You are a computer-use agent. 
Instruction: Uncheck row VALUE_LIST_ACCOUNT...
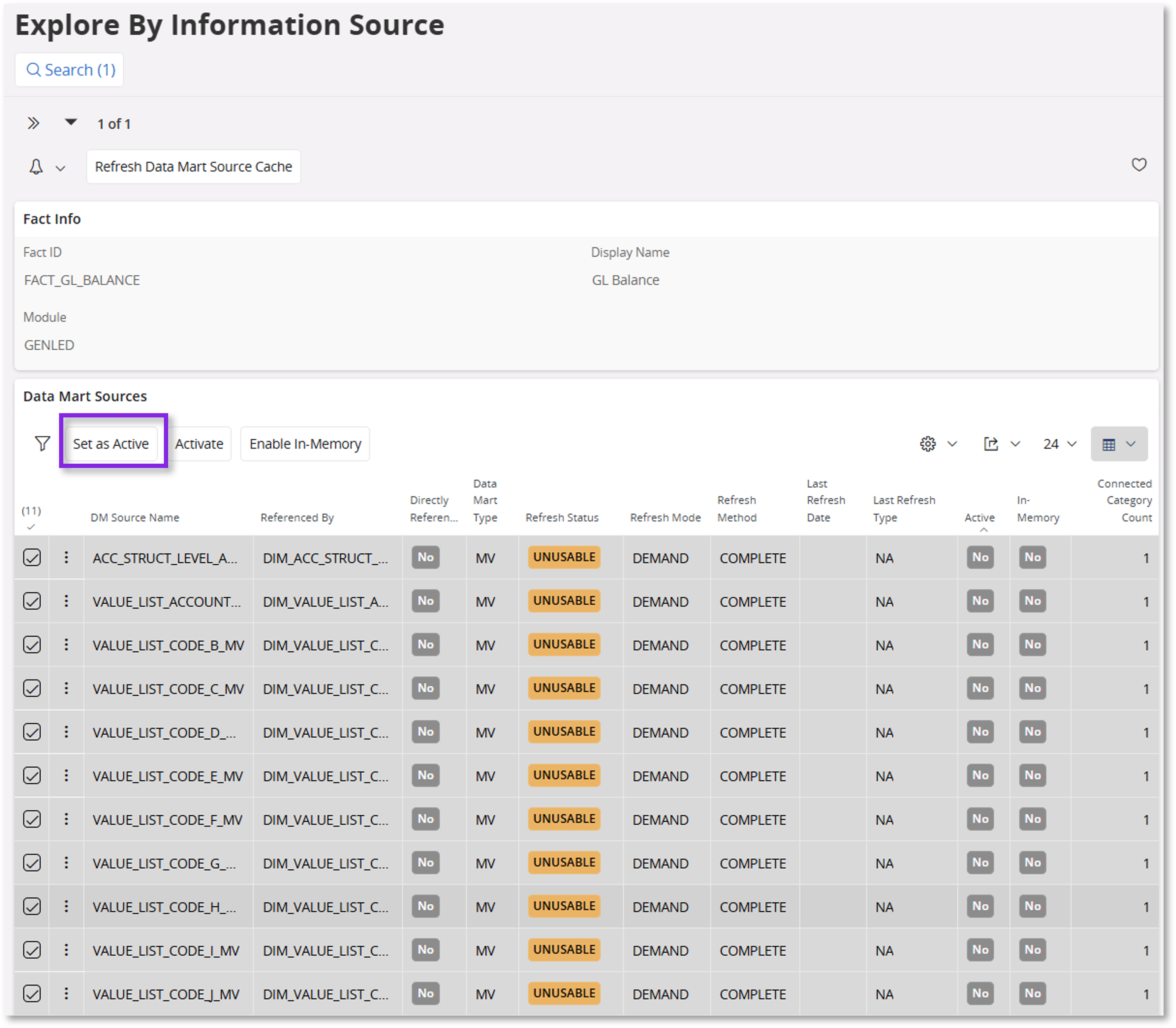click(x=32, y=601)
